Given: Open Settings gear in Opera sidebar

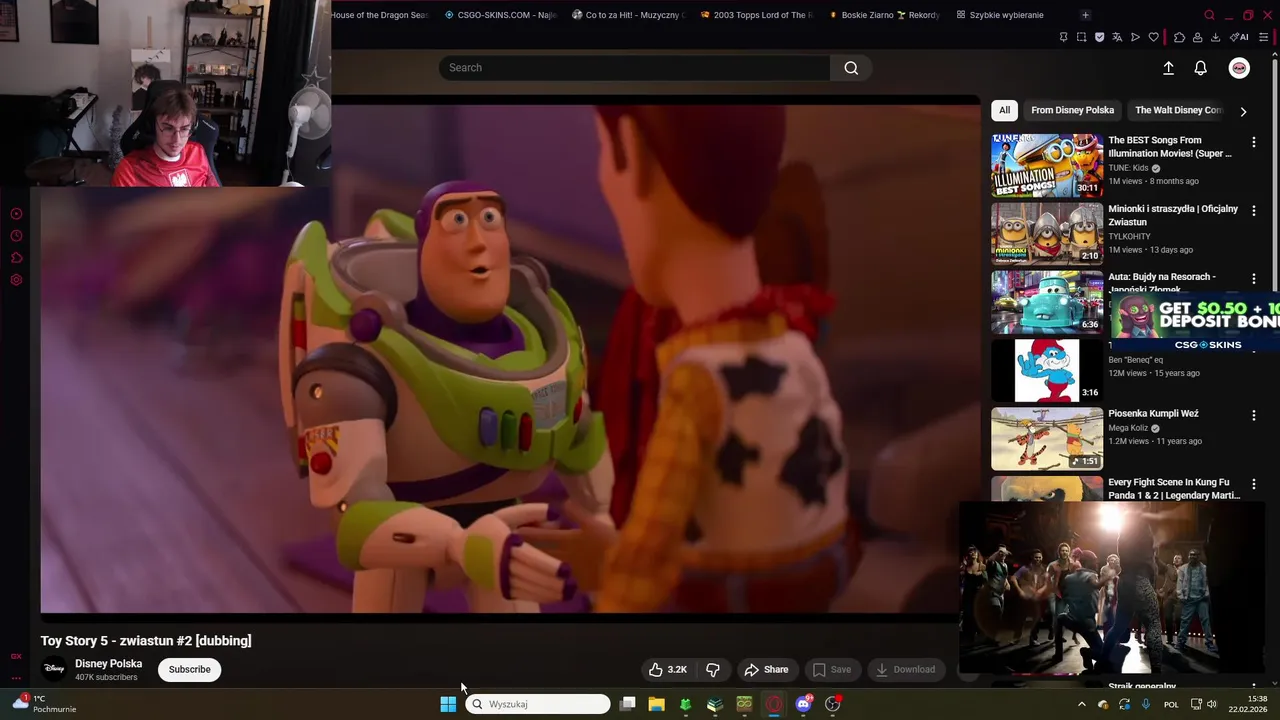Looking at the screenshot, I should [x=16, y=280].
